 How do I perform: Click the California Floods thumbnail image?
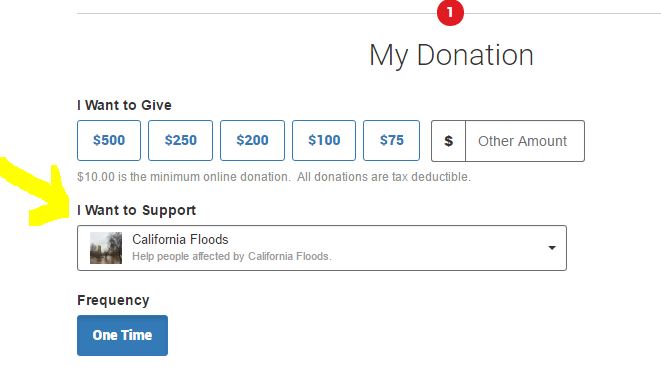(106, 248)
